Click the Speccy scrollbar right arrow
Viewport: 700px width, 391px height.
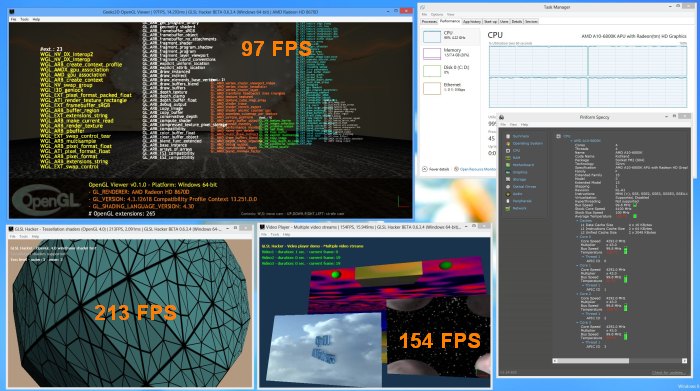coord(684,361)
